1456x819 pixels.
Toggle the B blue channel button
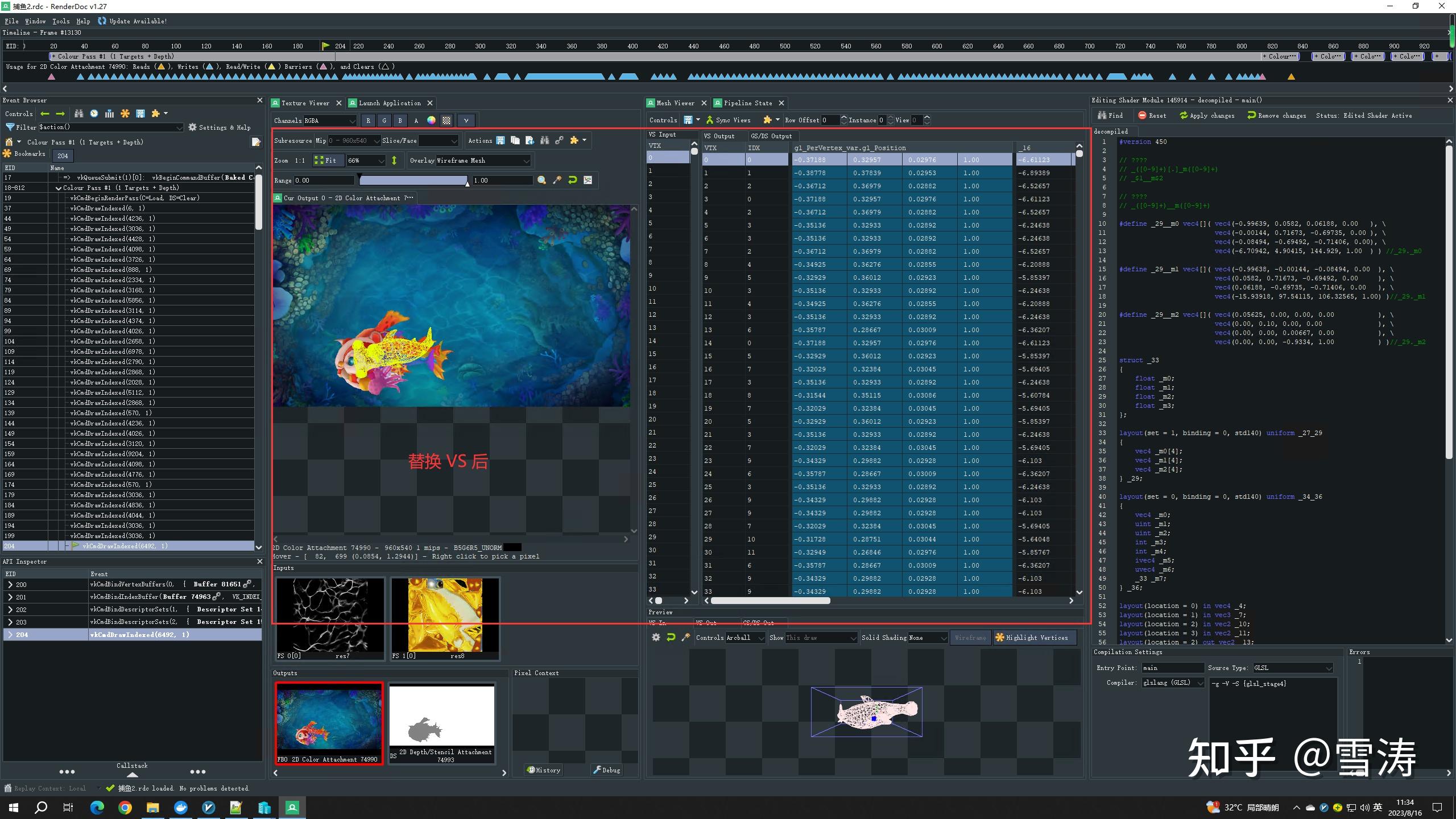click(400, 121)
